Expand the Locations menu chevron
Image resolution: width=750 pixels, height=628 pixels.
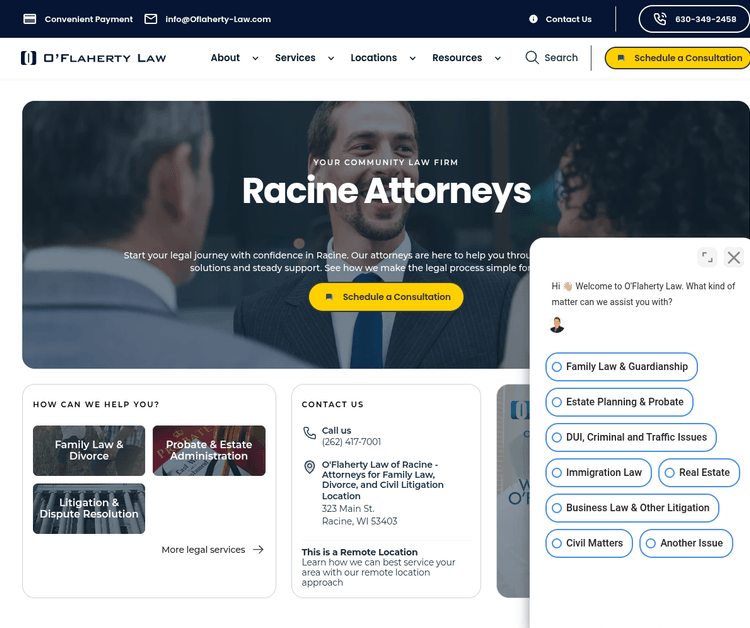pyautogui.click(x=413, y=58)
